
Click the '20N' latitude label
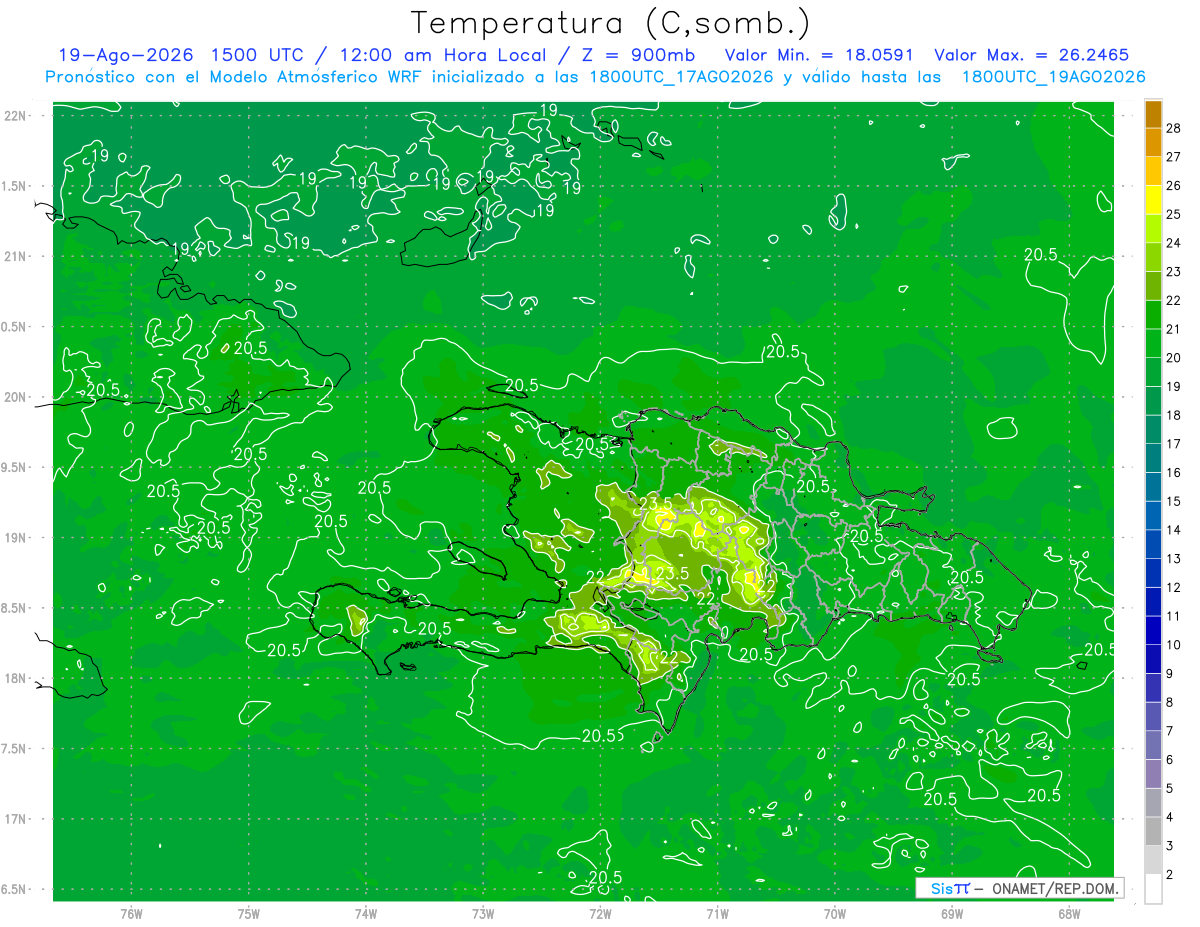tap(16, 397)
